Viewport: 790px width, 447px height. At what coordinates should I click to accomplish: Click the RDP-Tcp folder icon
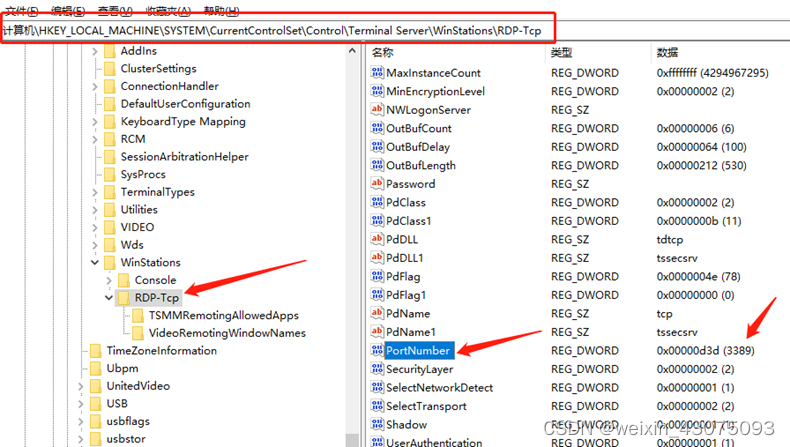coord(124,297)
